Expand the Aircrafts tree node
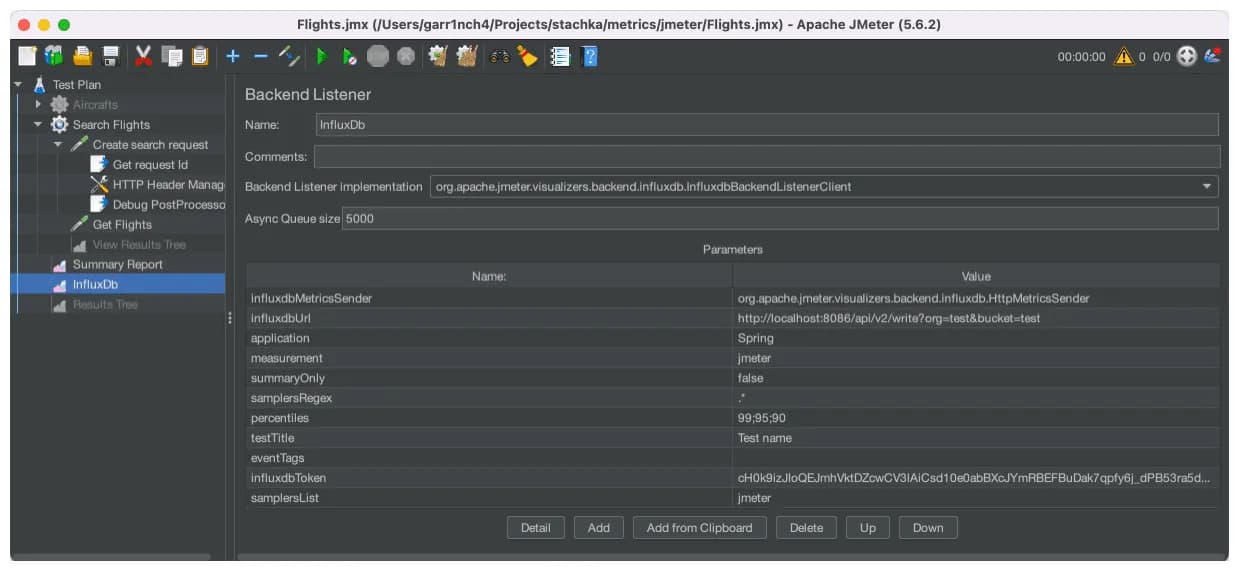 [x=38, y=105]
